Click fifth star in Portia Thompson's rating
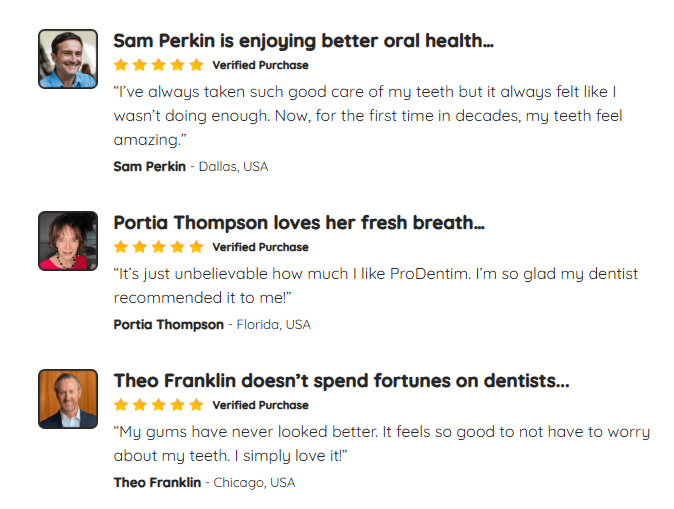 click(196, 247)
